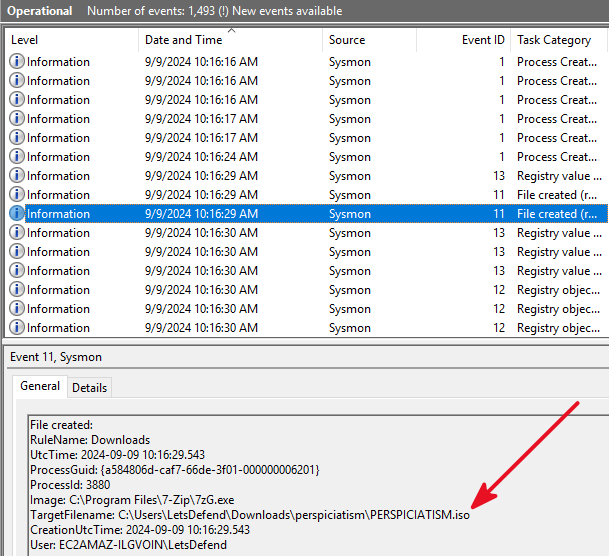Sort by the Level column header
The height and width of the screenshot is (556, 609).
72,40
